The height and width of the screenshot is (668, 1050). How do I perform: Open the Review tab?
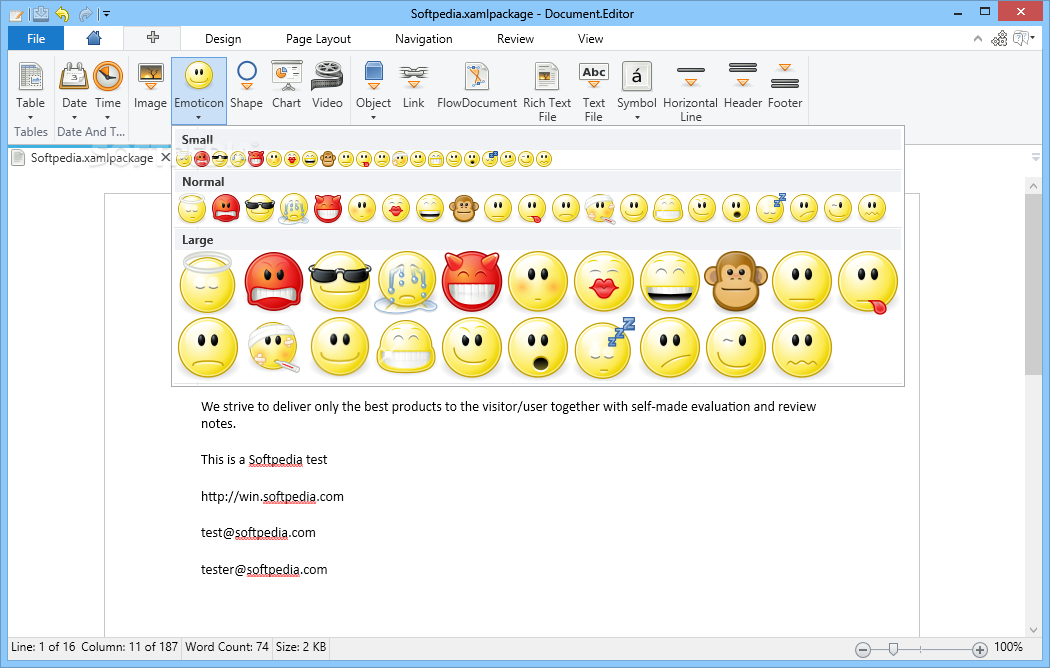516,39
